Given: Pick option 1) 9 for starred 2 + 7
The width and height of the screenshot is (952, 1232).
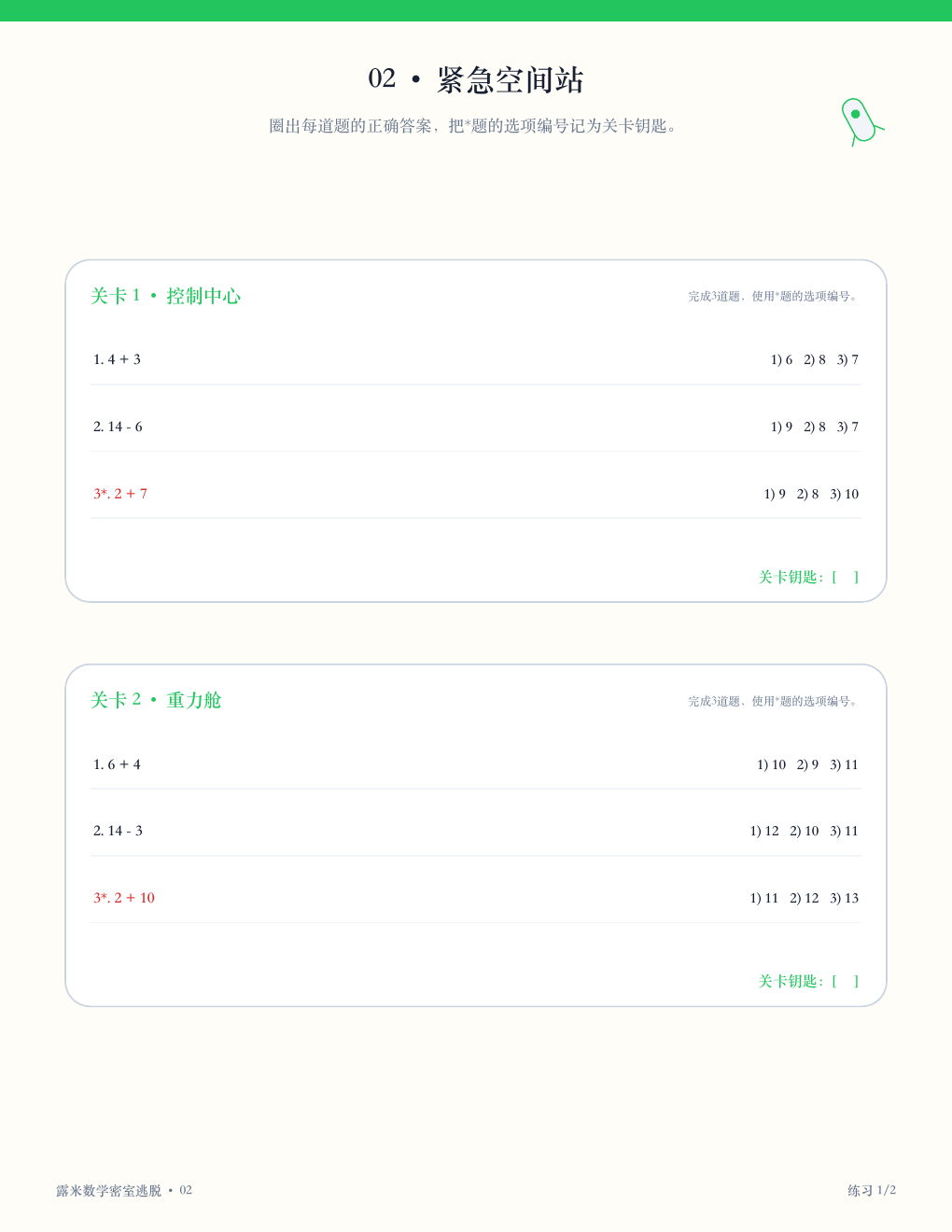Looking at the screenshot, I should 775,494.
